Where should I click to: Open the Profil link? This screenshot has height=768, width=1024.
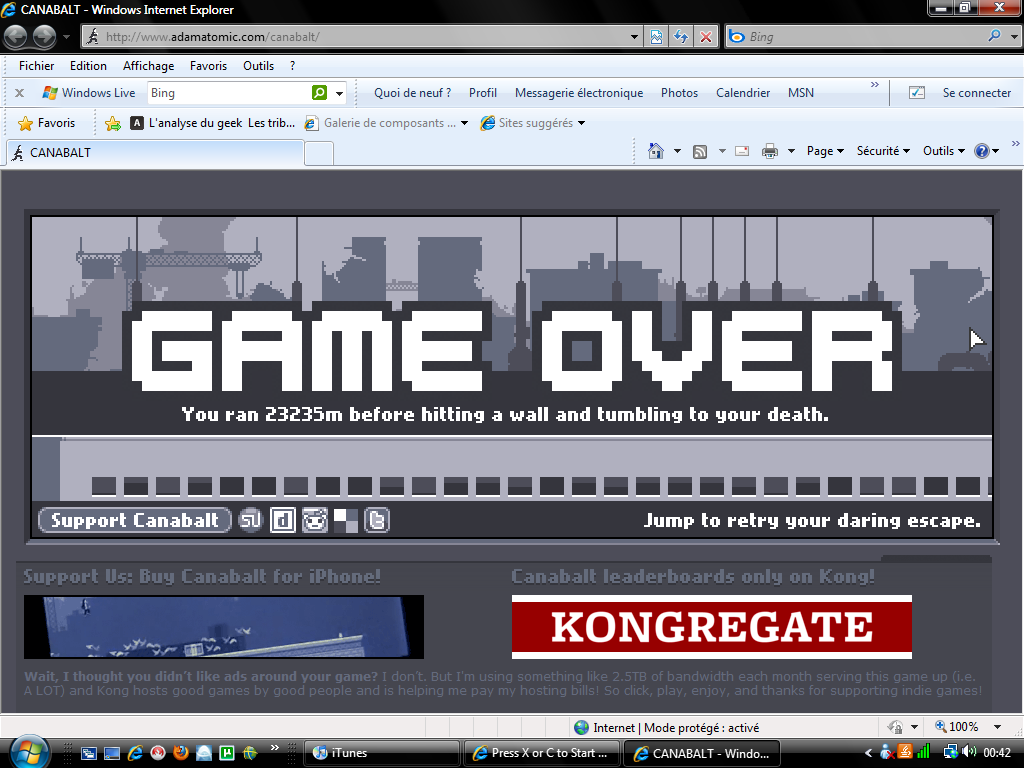tap(483, 93)
